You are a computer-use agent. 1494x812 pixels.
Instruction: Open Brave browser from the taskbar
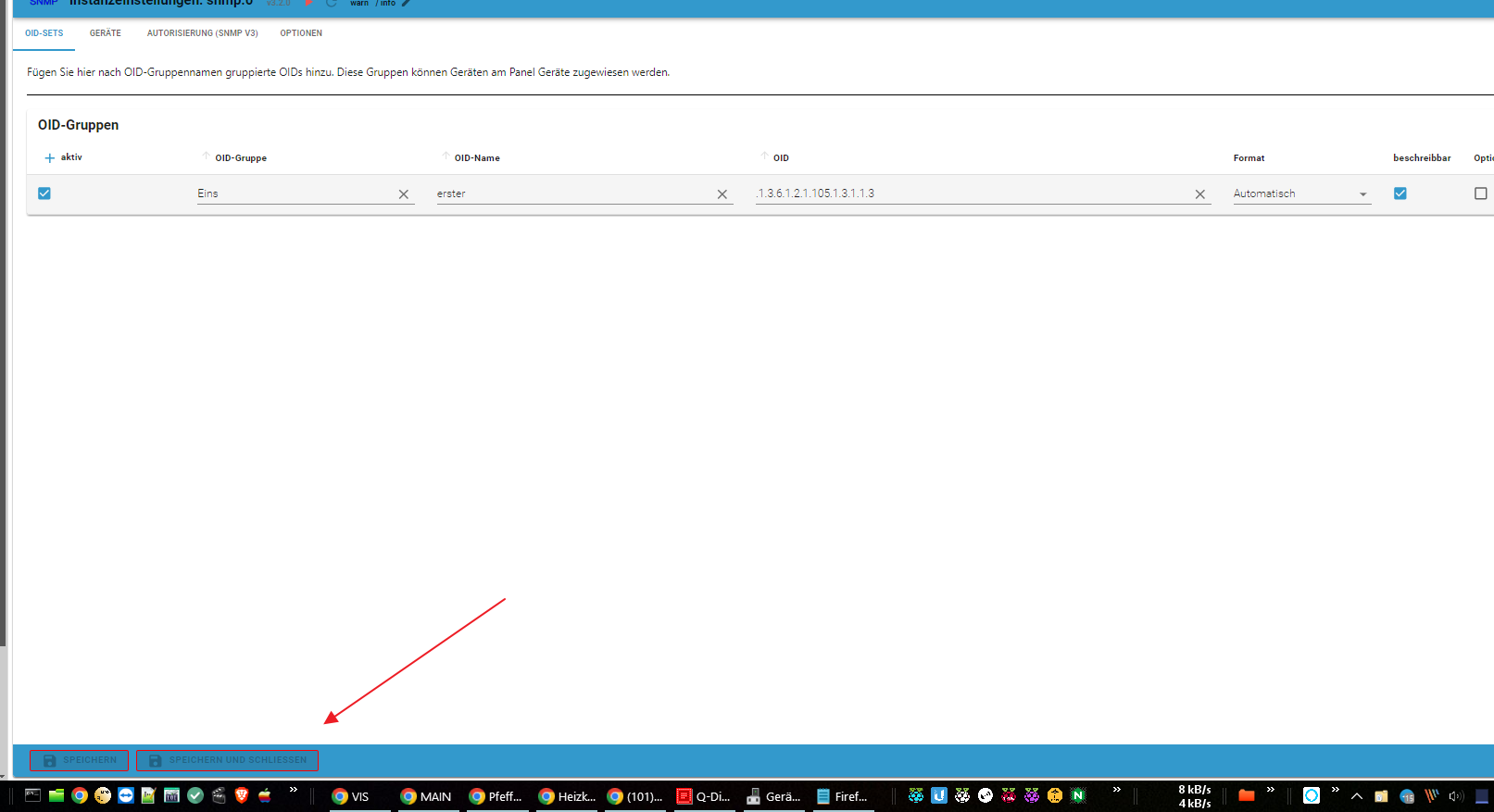coord(242,795)
